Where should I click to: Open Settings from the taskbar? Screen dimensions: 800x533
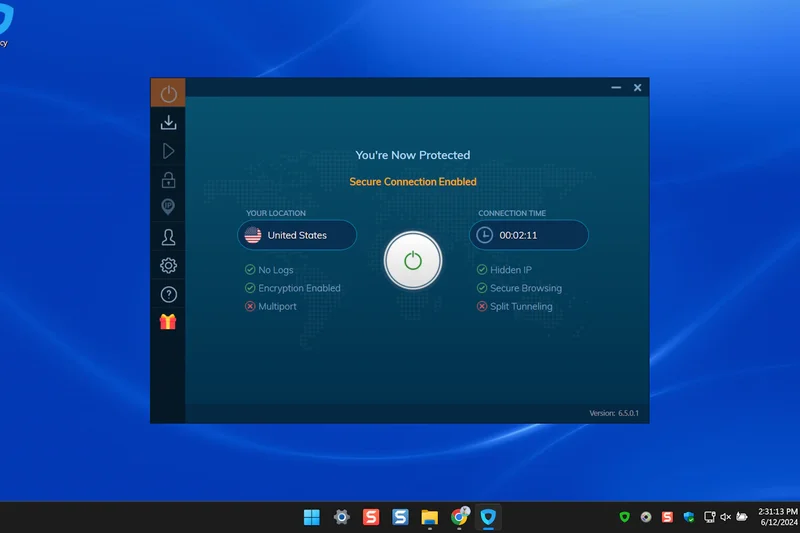coord(341,517)
